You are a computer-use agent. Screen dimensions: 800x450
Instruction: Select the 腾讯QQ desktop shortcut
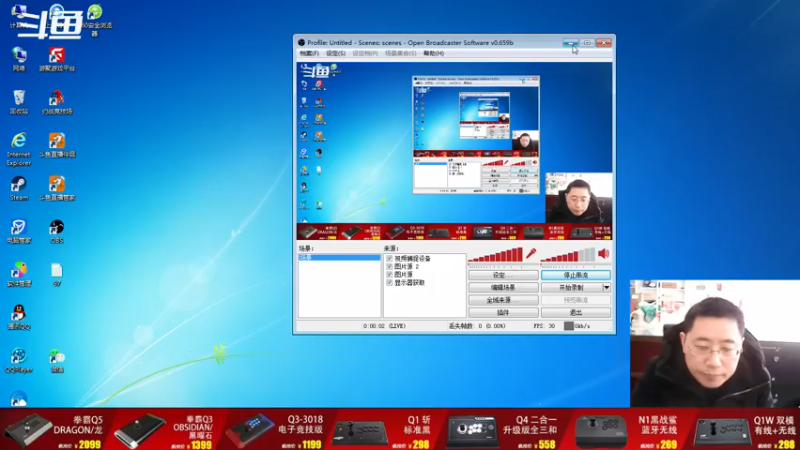pos(19,317)
